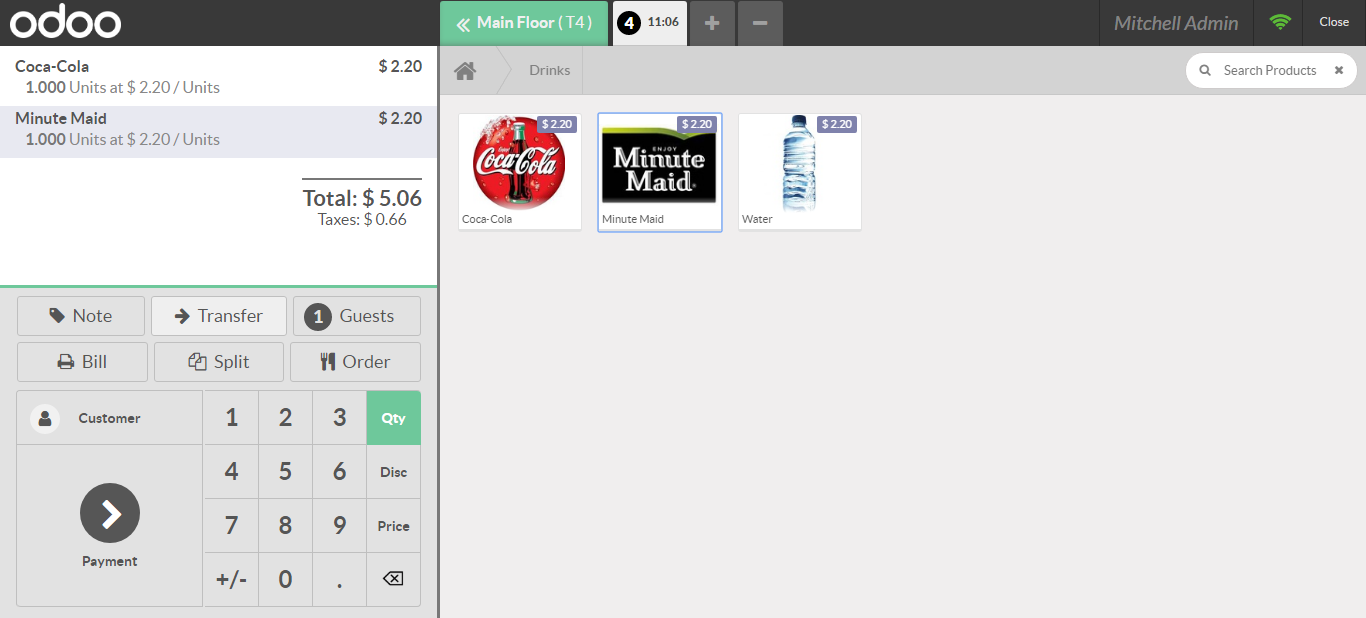
Task: Click the Transfer button
Action: [219, 316]
